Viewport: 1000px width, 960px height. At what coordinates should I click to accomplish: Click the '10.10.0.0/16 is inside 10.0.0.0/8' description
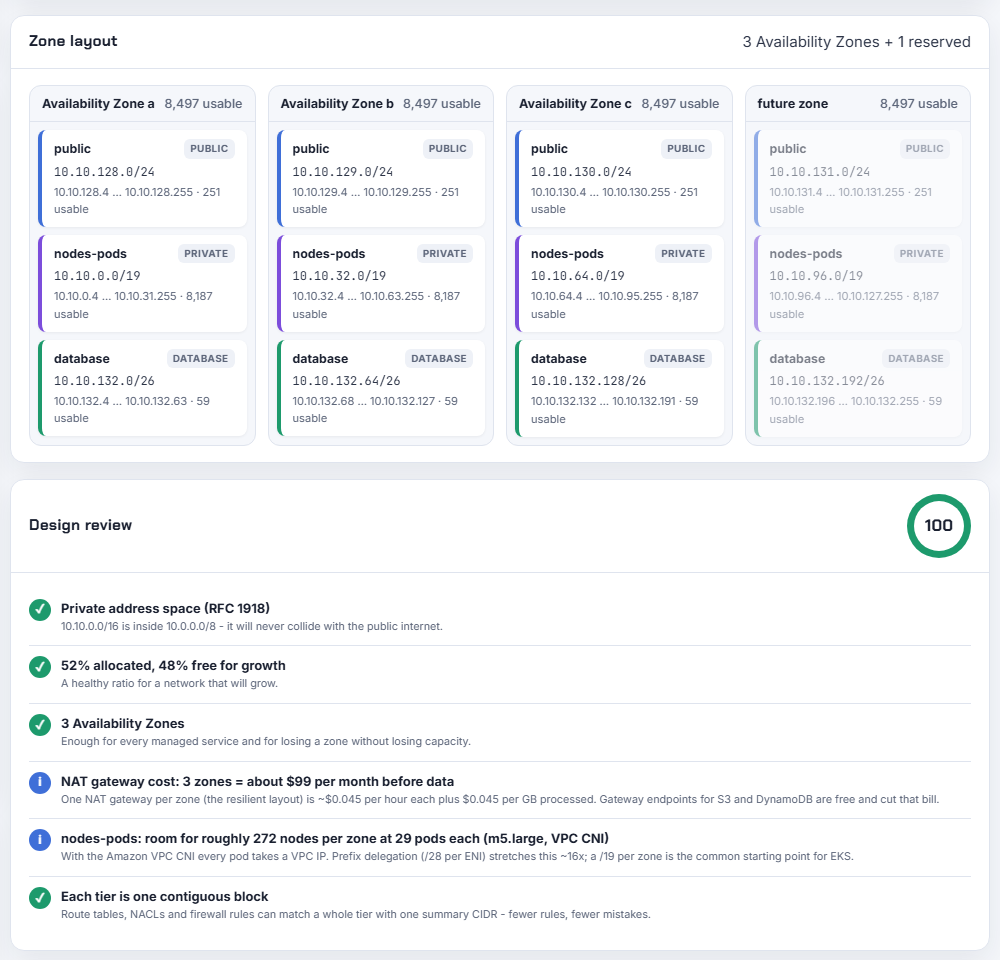(251, 626)
